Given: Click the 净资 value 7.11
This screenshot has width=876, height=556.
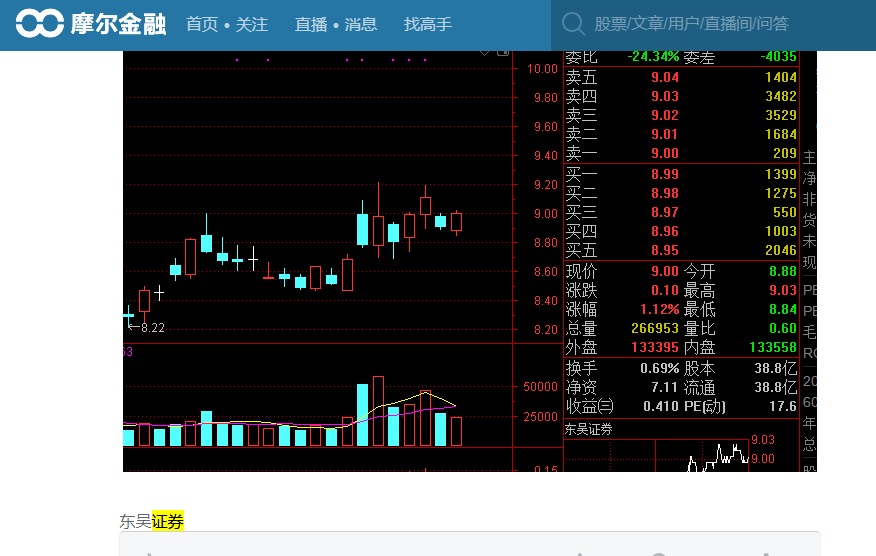Looking at the screenshot, I should pyautogui.click(x=664, y=387).
